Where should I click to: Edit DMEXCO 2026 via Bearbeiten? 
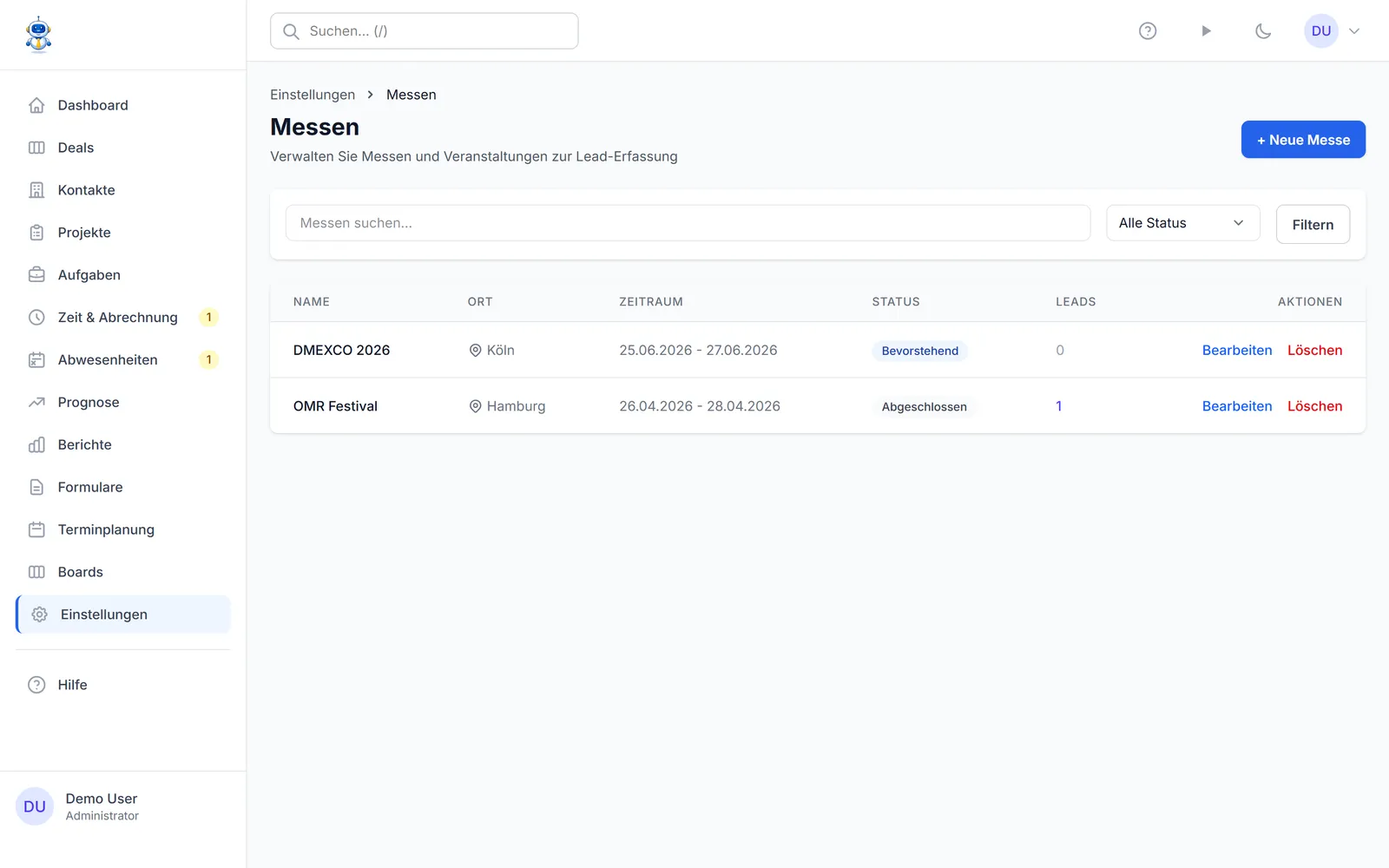1237,351
